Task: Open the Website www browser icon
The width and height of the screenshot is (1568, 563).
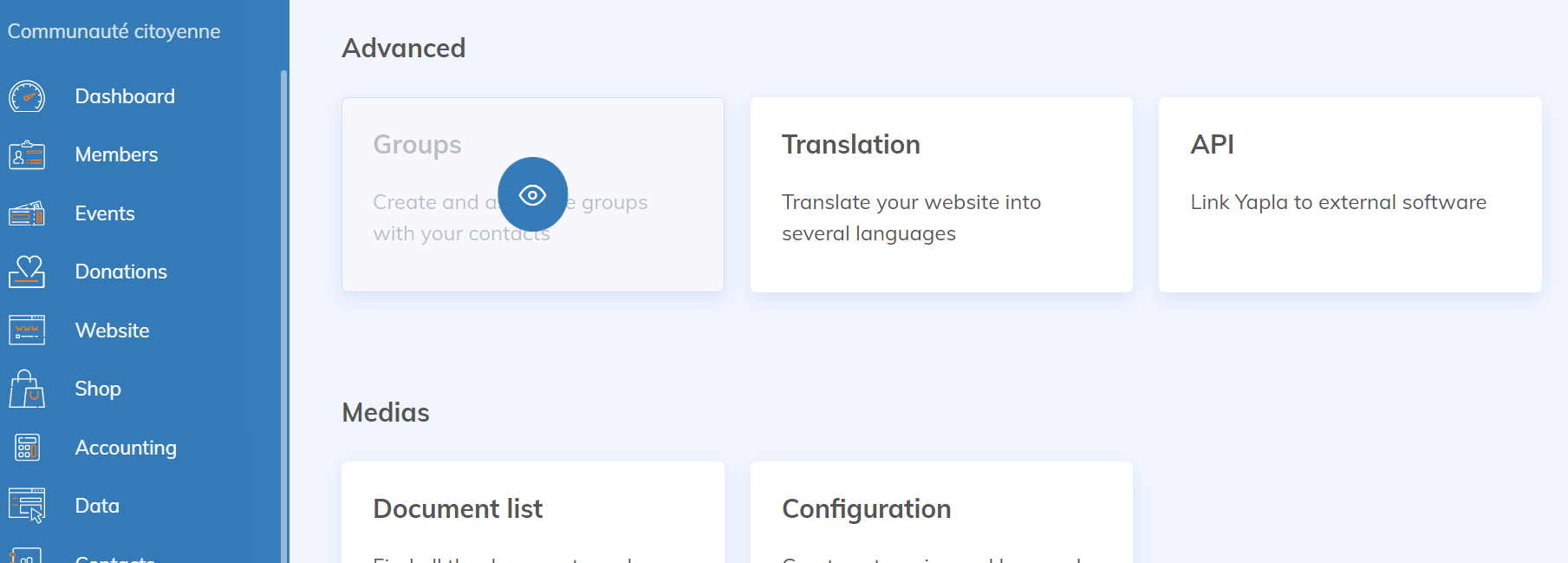Action: coord(27,331)
